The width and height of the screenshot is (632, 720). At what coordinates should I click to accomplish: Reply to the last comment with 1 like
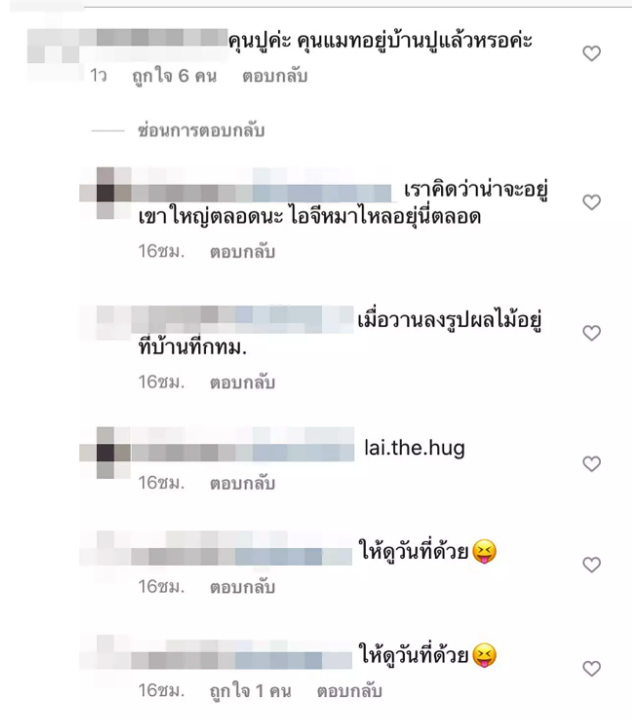pyautogui.click(x=349, y=691)
